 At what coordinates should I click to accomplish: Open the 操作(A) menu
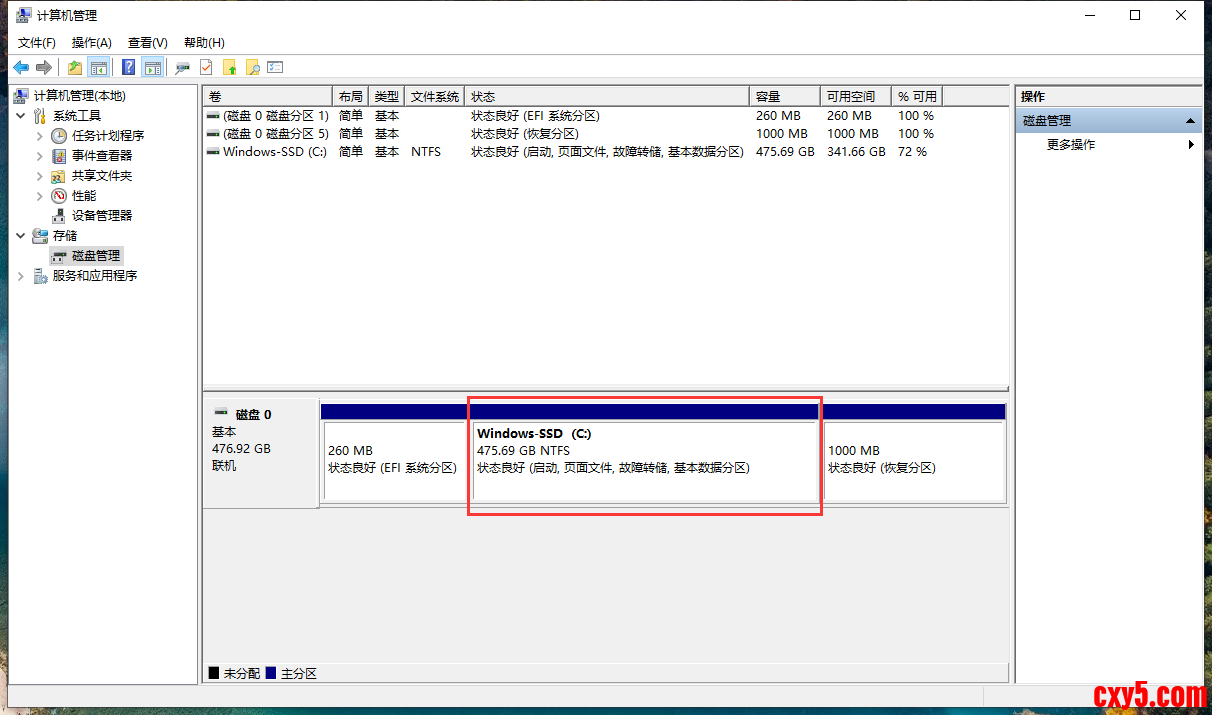coord(91,43)
